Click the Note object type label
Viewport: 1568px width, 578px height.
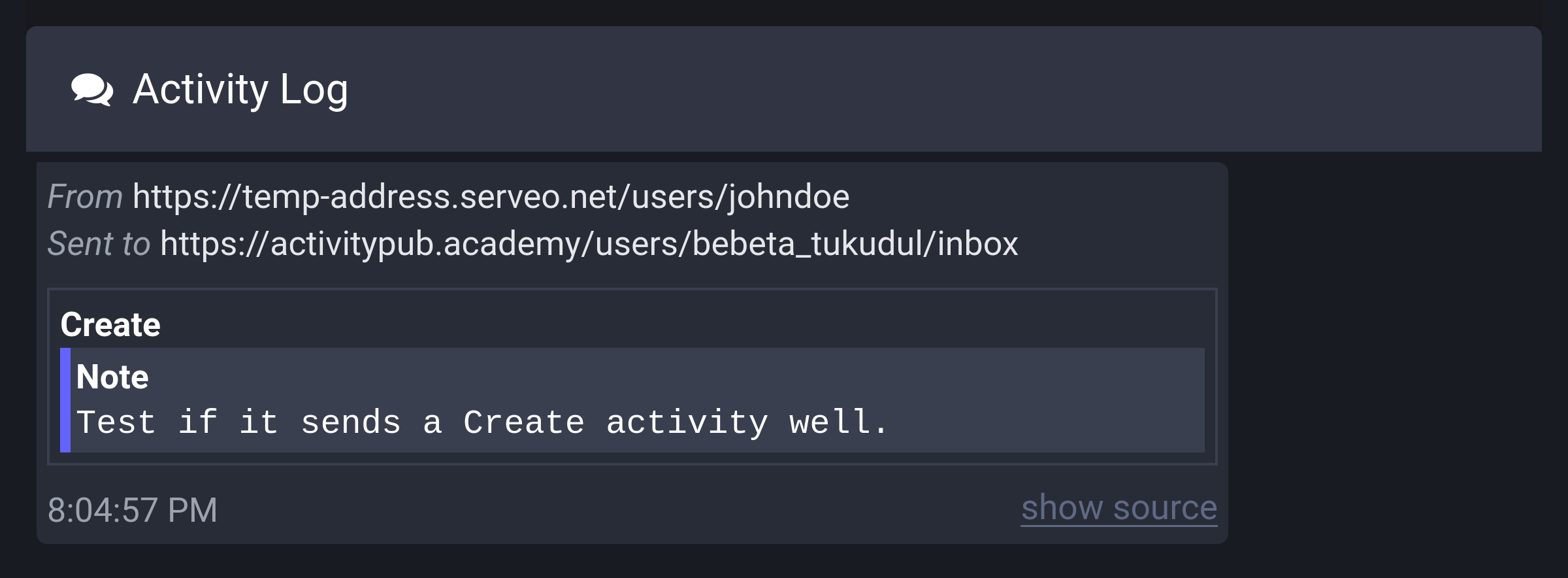(112, 377)
